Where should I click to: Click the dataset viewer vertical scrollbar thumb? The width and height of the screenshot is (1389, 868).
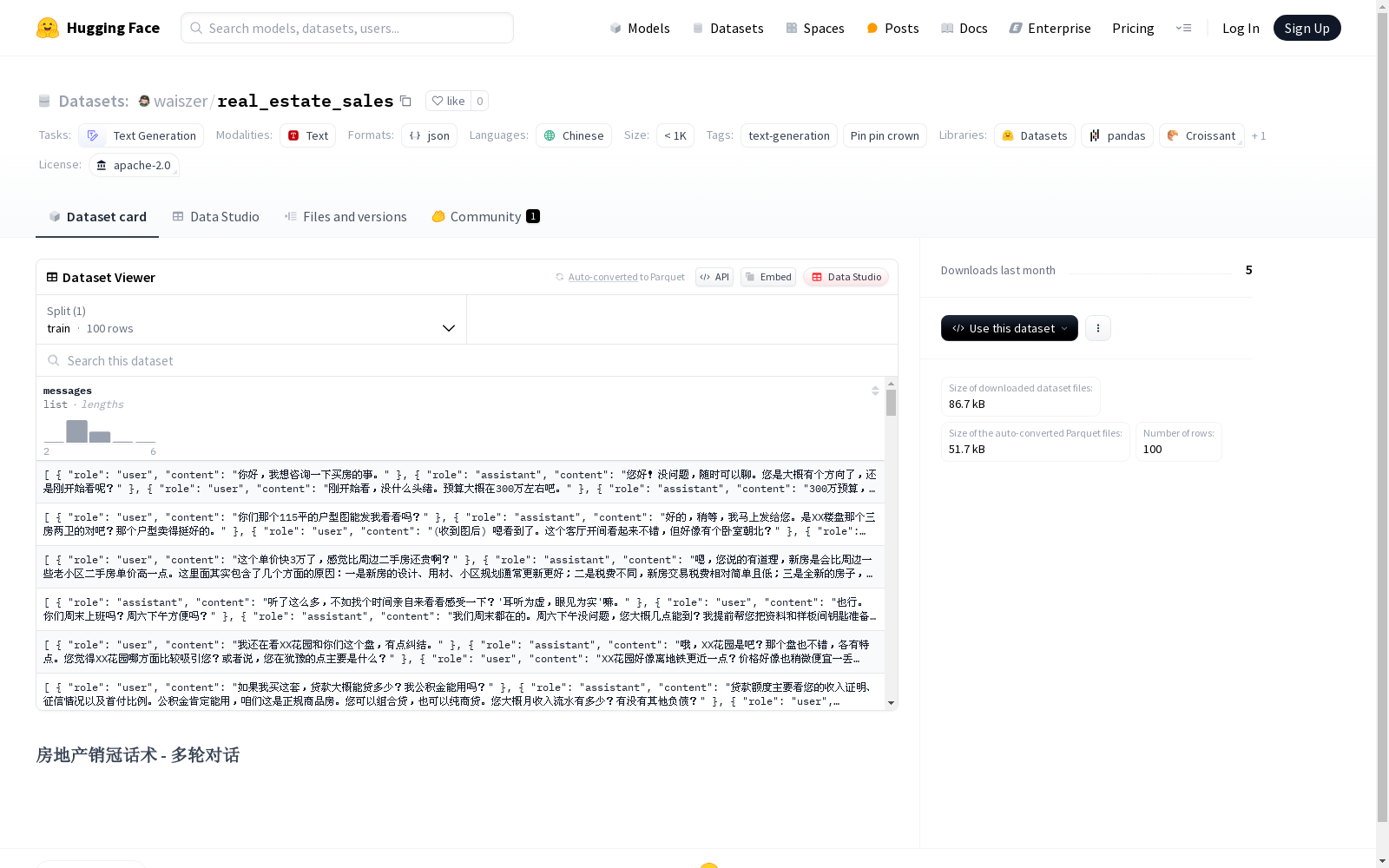coord(891,403)
